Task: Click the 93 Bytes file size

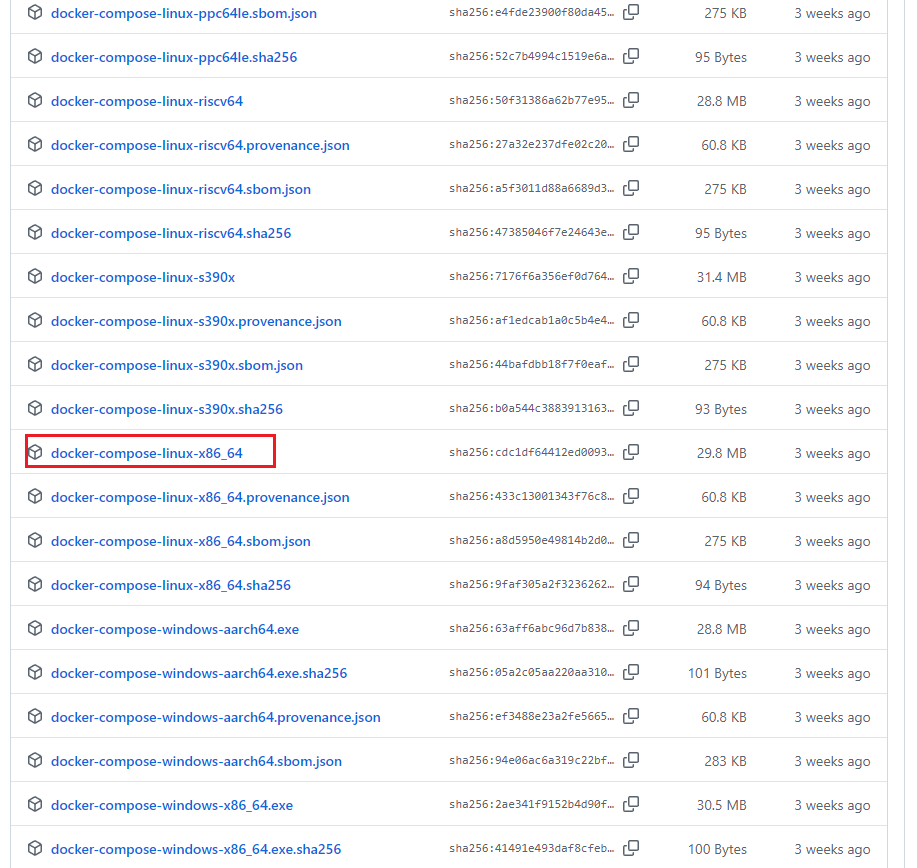Action: click(721, 409)
